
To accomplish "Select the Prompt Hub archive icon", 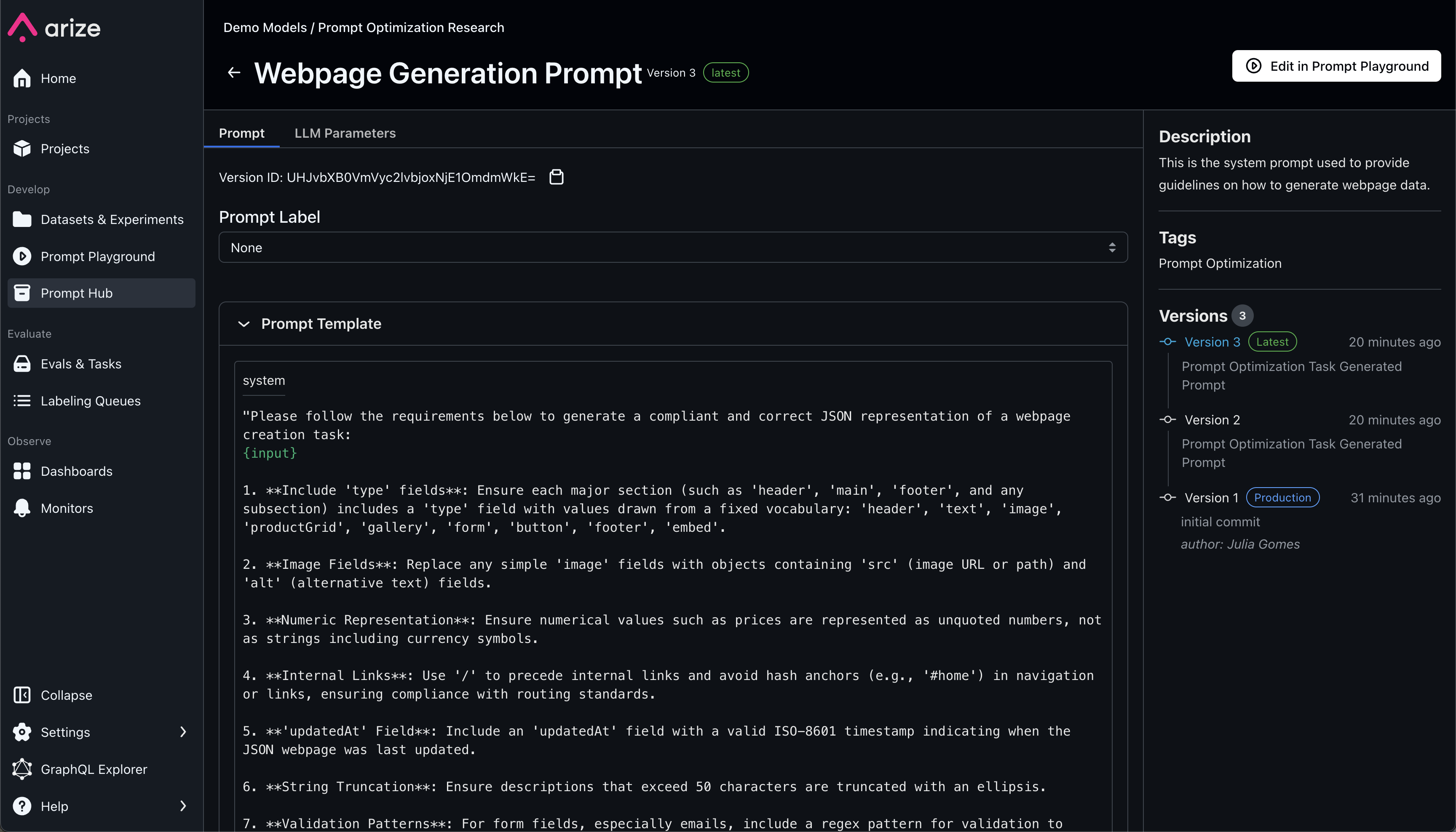I will (22, 293).
